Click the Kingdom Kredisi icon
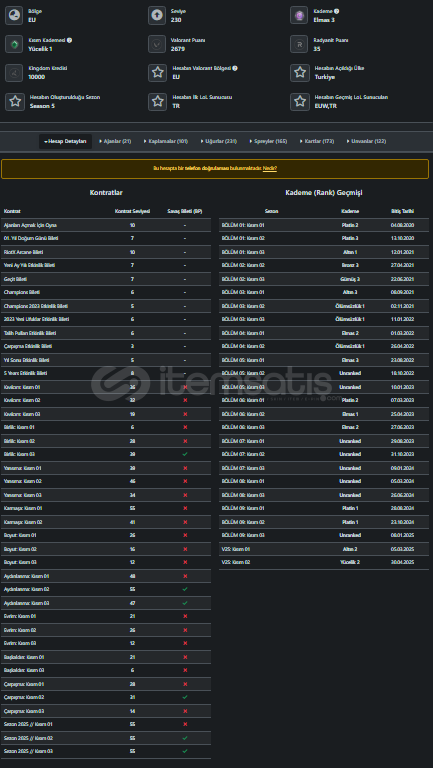Viewport: 433px width, 768px height. (x=14, y=72)
